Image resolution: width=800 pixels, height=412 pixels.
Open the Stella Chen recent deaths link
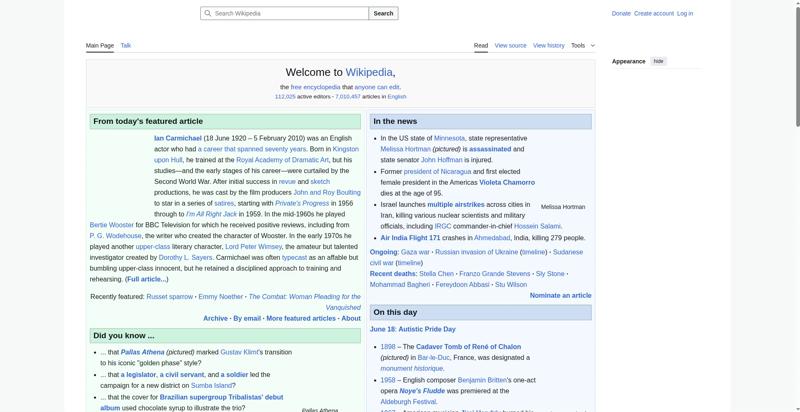(436, 274)
